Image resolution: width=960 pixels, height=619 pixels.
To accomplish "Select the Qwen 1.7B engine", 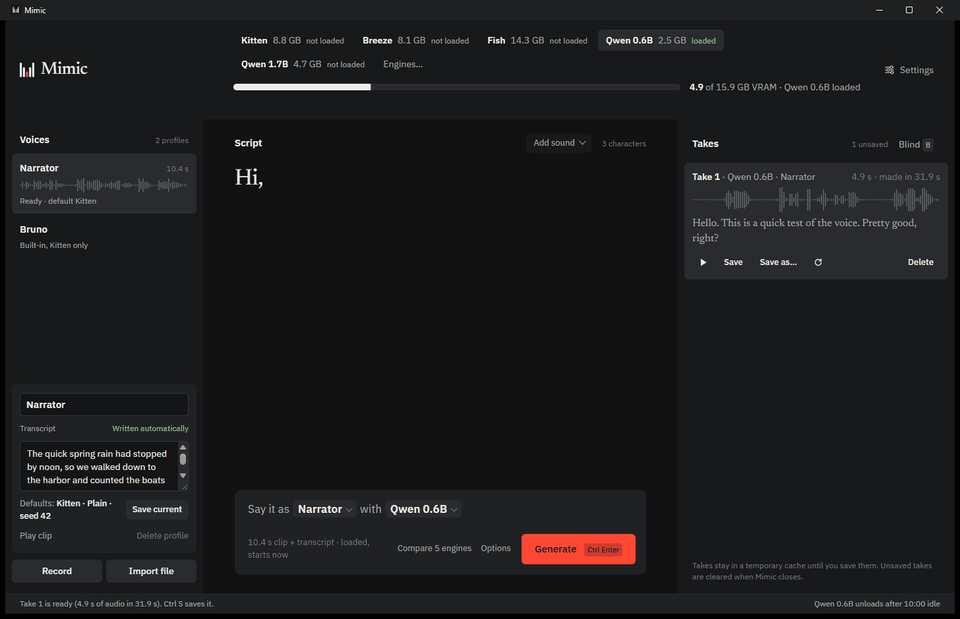I will coord(302,64).
